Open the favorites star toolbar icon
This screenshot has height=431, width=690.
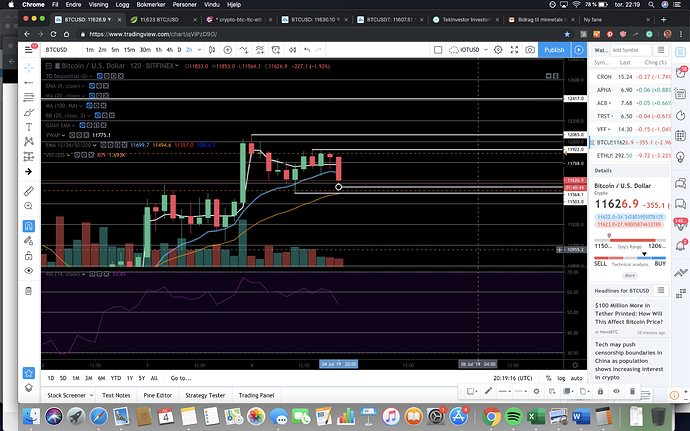coord(29,373)
